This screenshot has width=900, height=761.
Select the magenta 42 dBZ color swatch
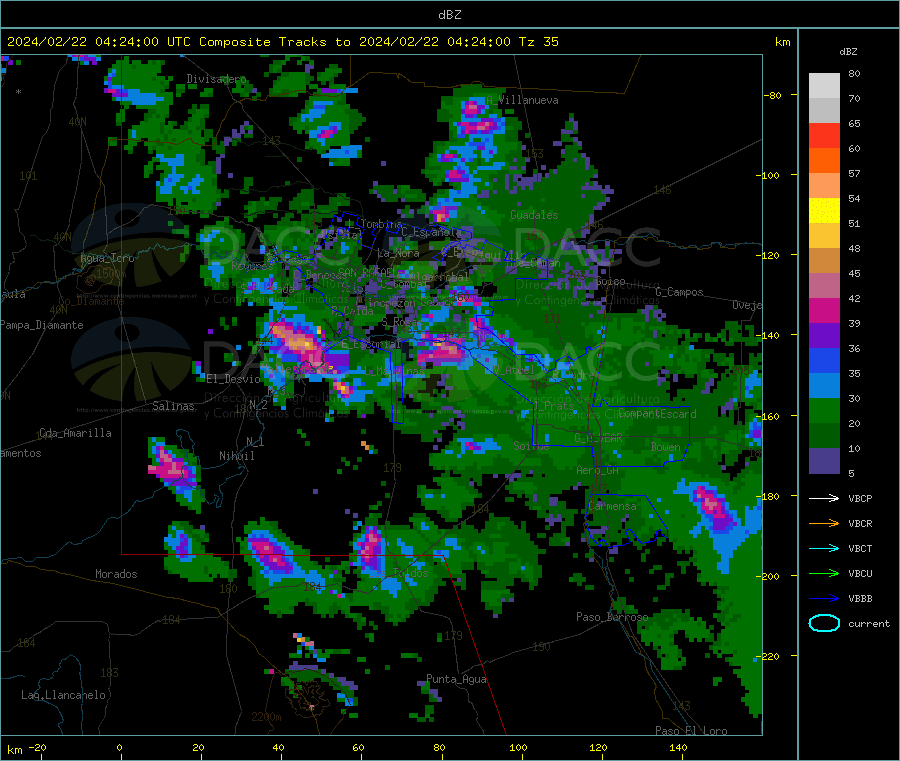824,310
